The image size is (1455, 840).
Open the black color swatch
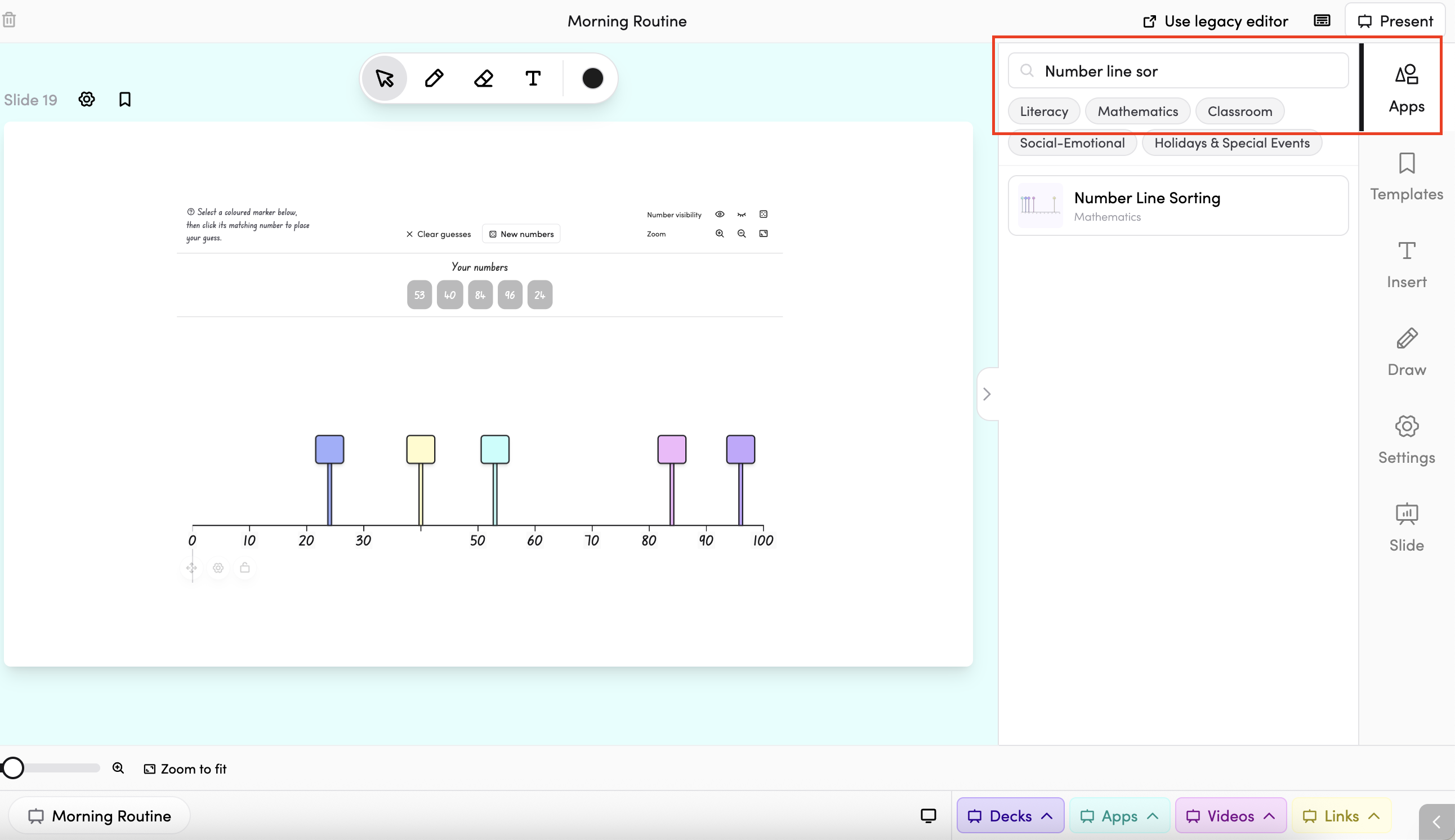click(592, 78)
